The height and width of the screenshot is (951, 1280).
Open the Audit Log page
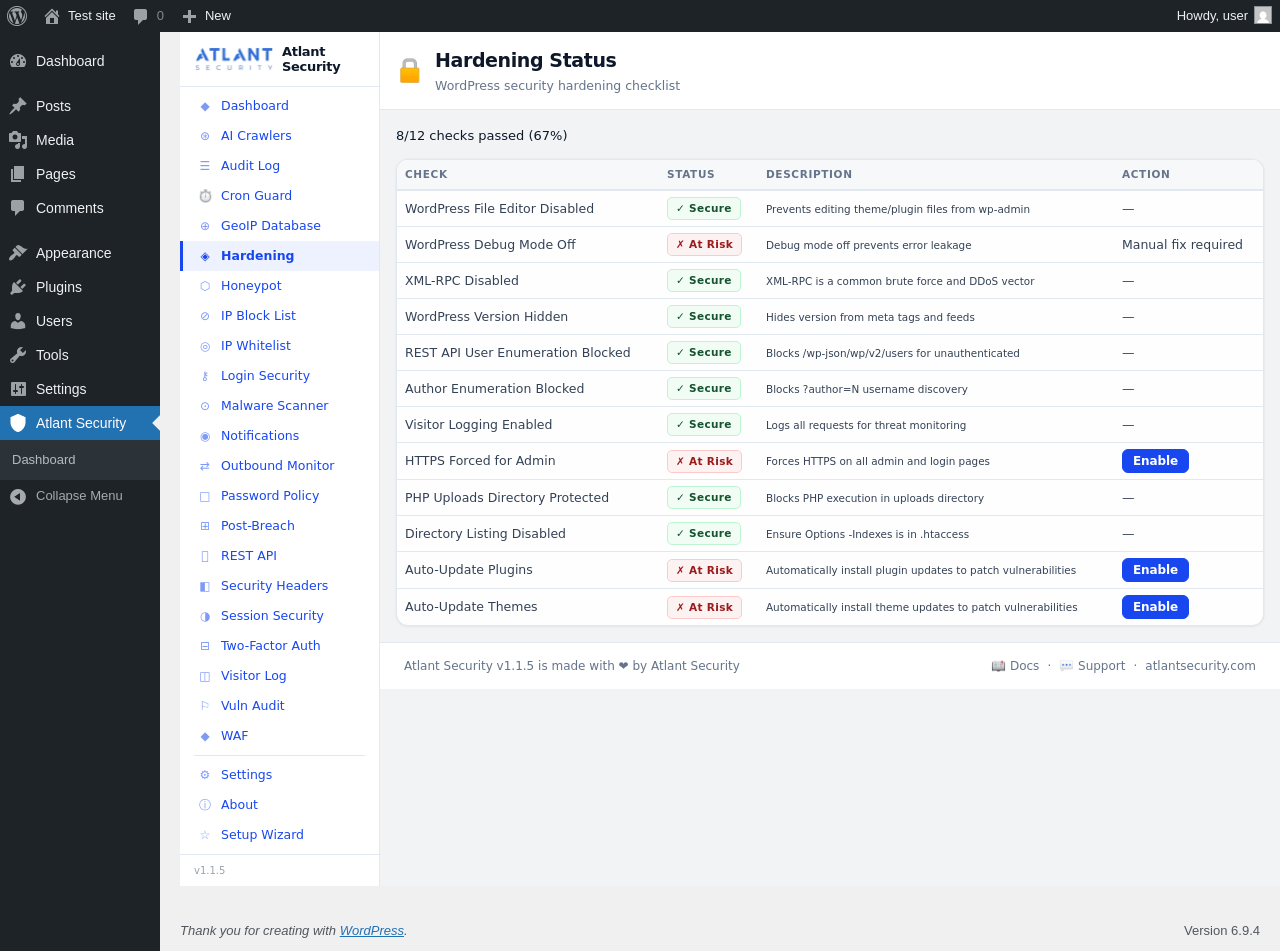tap(280, 166)
